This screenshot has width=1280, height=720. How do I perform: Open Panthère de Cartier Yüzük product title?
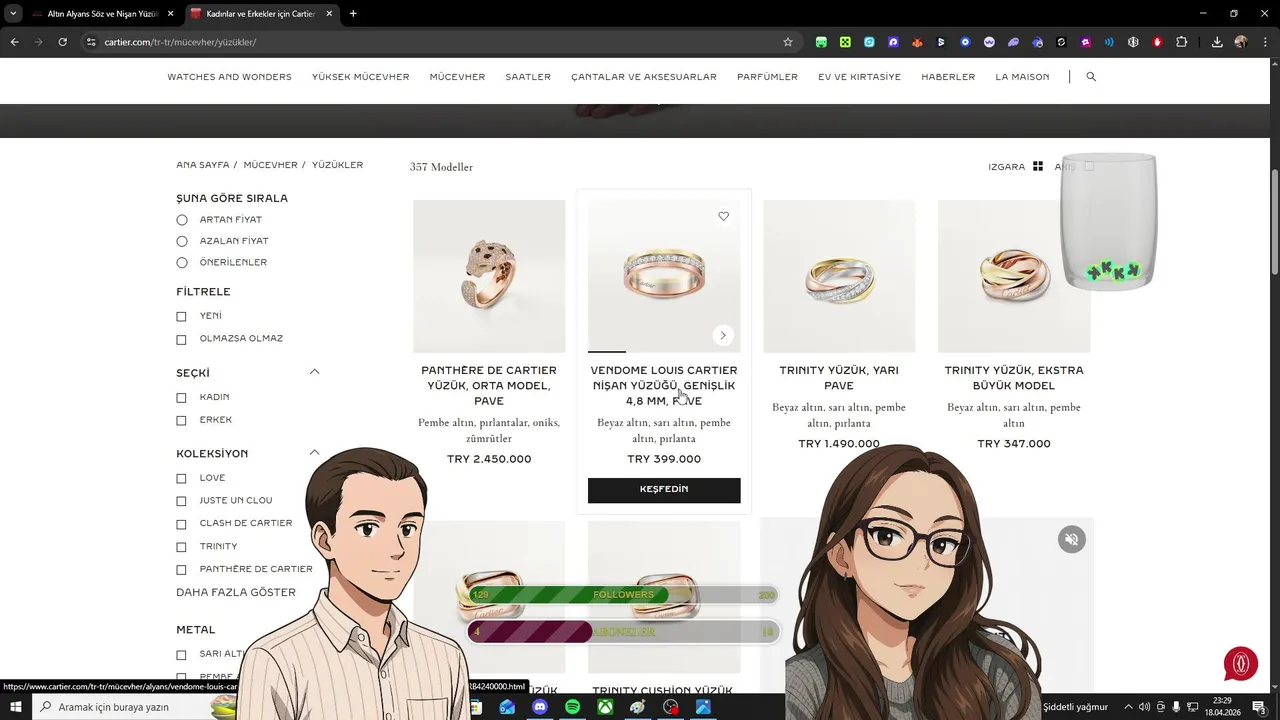tap(489, 386)
